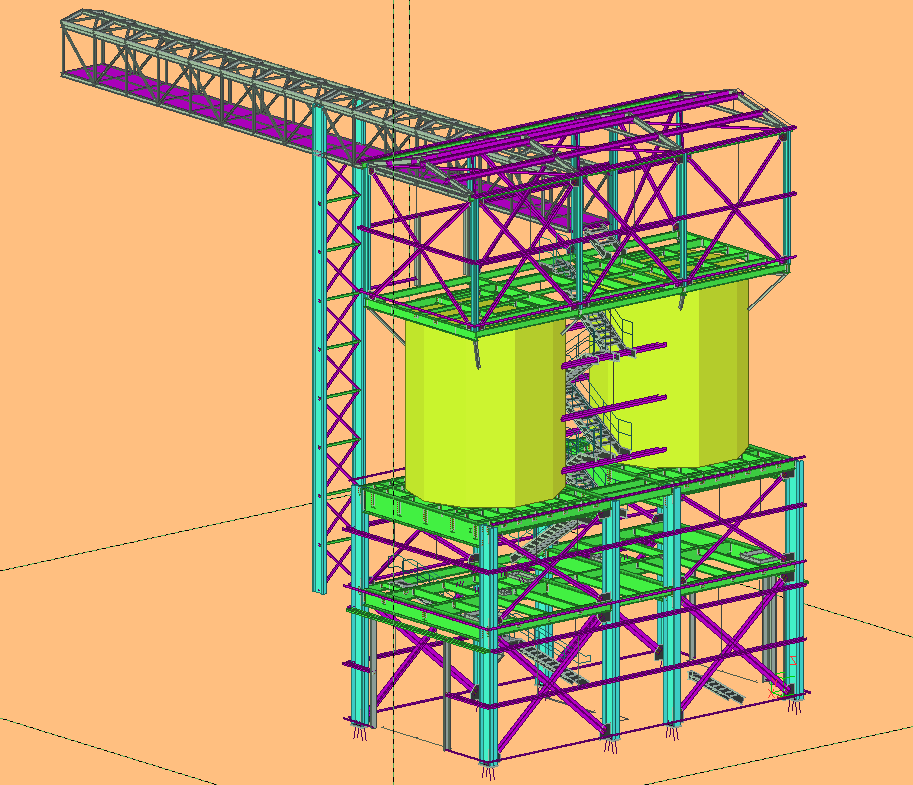Select the pile foundation under the front corner column

tap(488, 771)
